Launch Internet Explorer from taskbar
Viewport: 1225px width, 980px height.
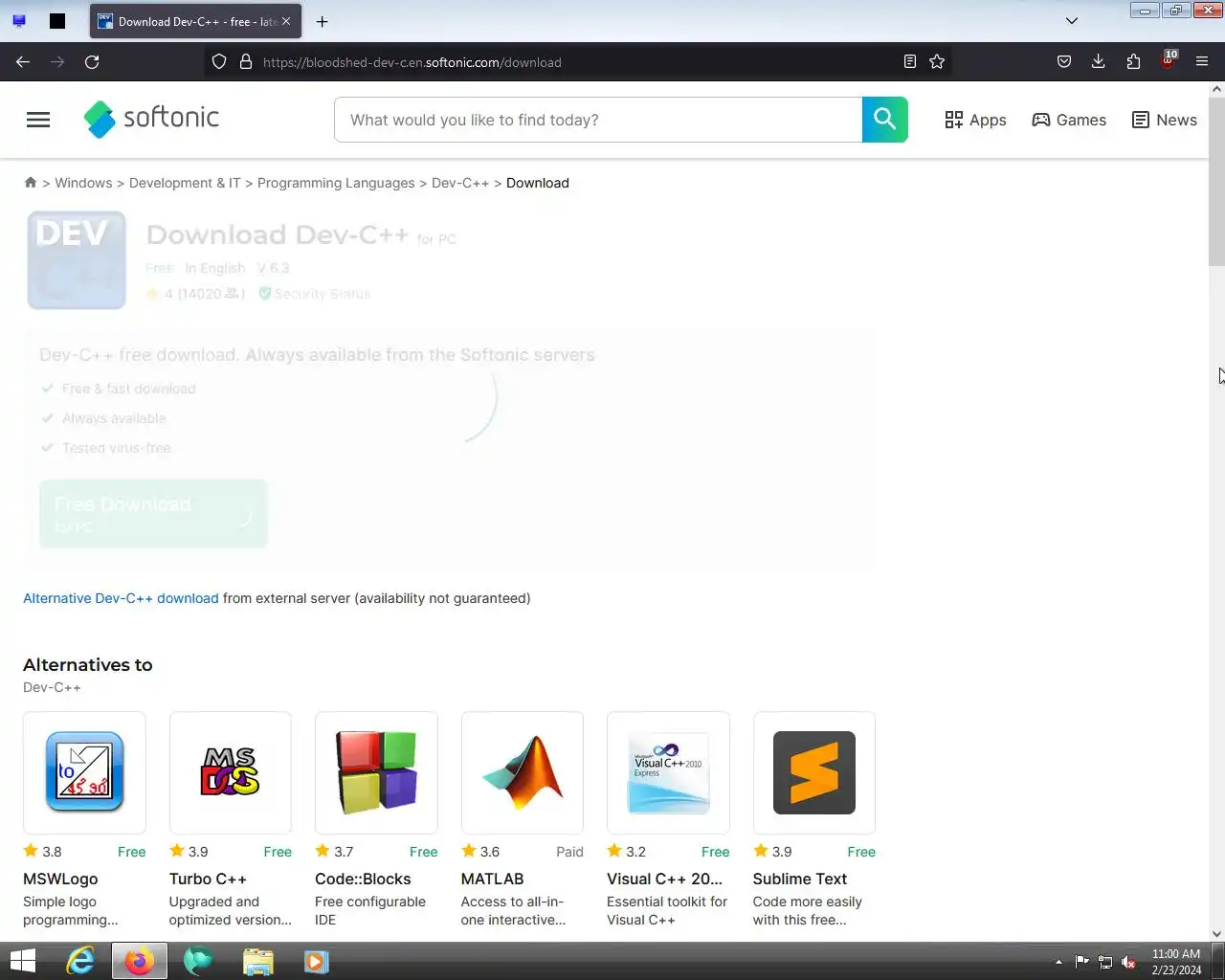pyautogui.click(x=80, y=961)
